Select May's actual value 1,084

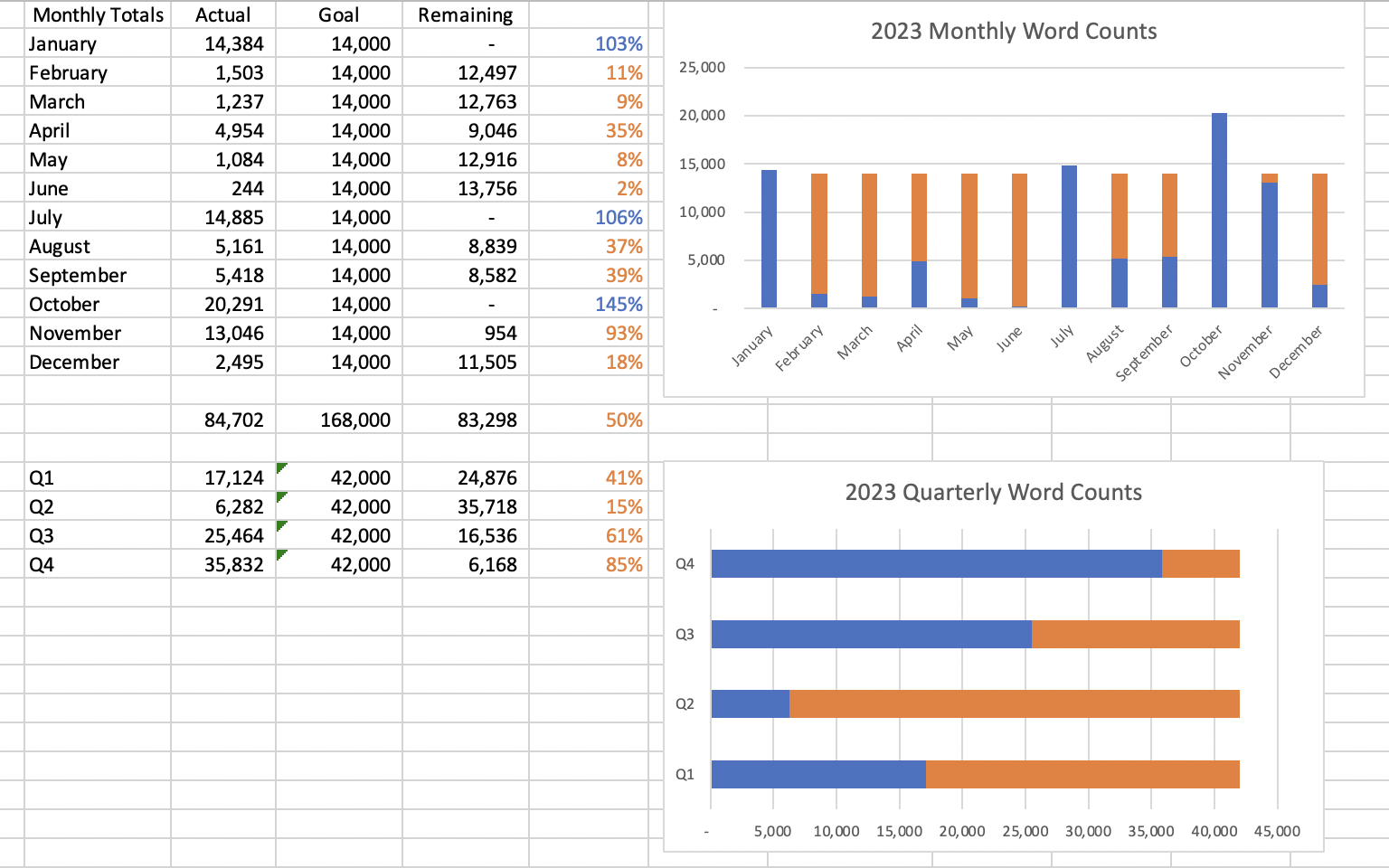click(x=223, y=159)
